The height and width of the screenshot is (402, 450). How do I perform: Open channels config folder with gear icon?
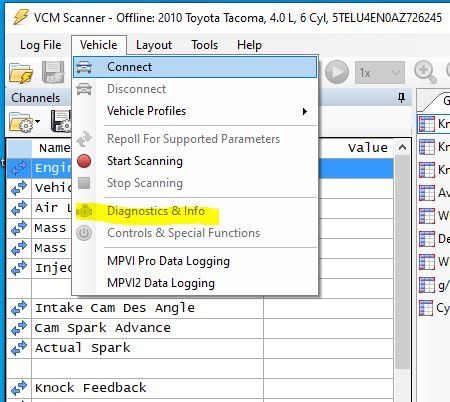[21, 122]
